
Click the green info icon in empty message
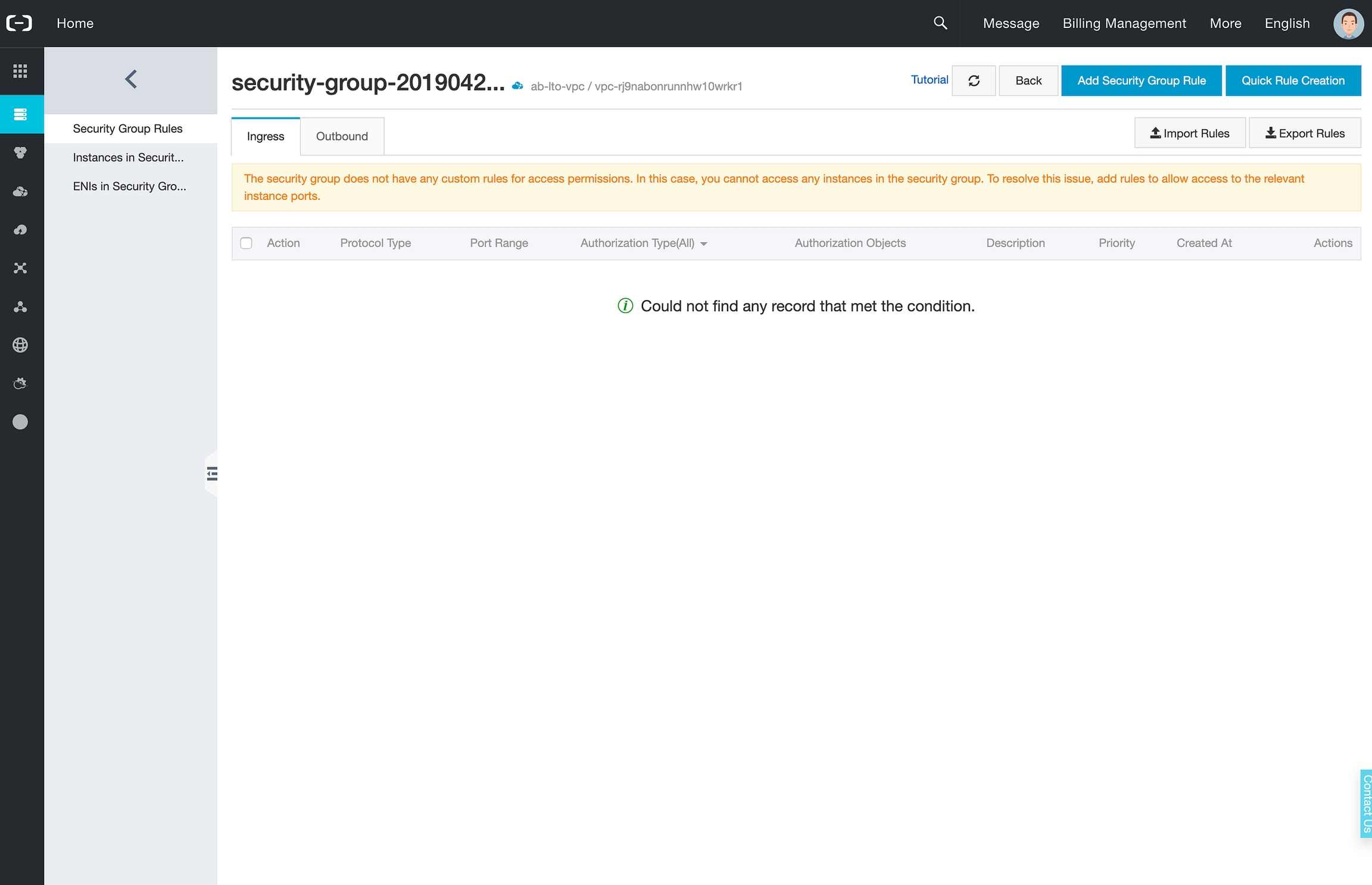(x=625, y=306)
